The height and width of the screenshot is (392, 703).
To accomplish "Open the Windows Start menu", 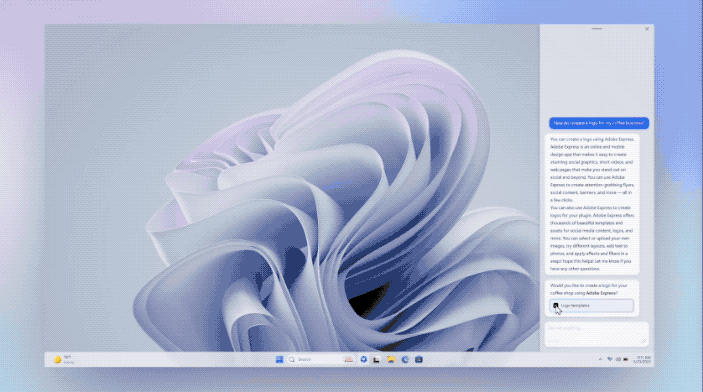I will point(279,359).
